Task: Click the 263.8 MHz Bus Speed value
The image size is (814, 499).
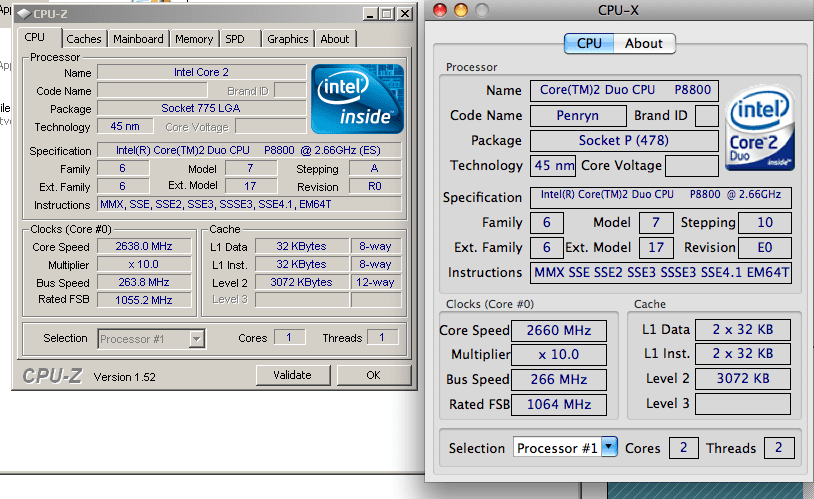Action: pos(144,282)
